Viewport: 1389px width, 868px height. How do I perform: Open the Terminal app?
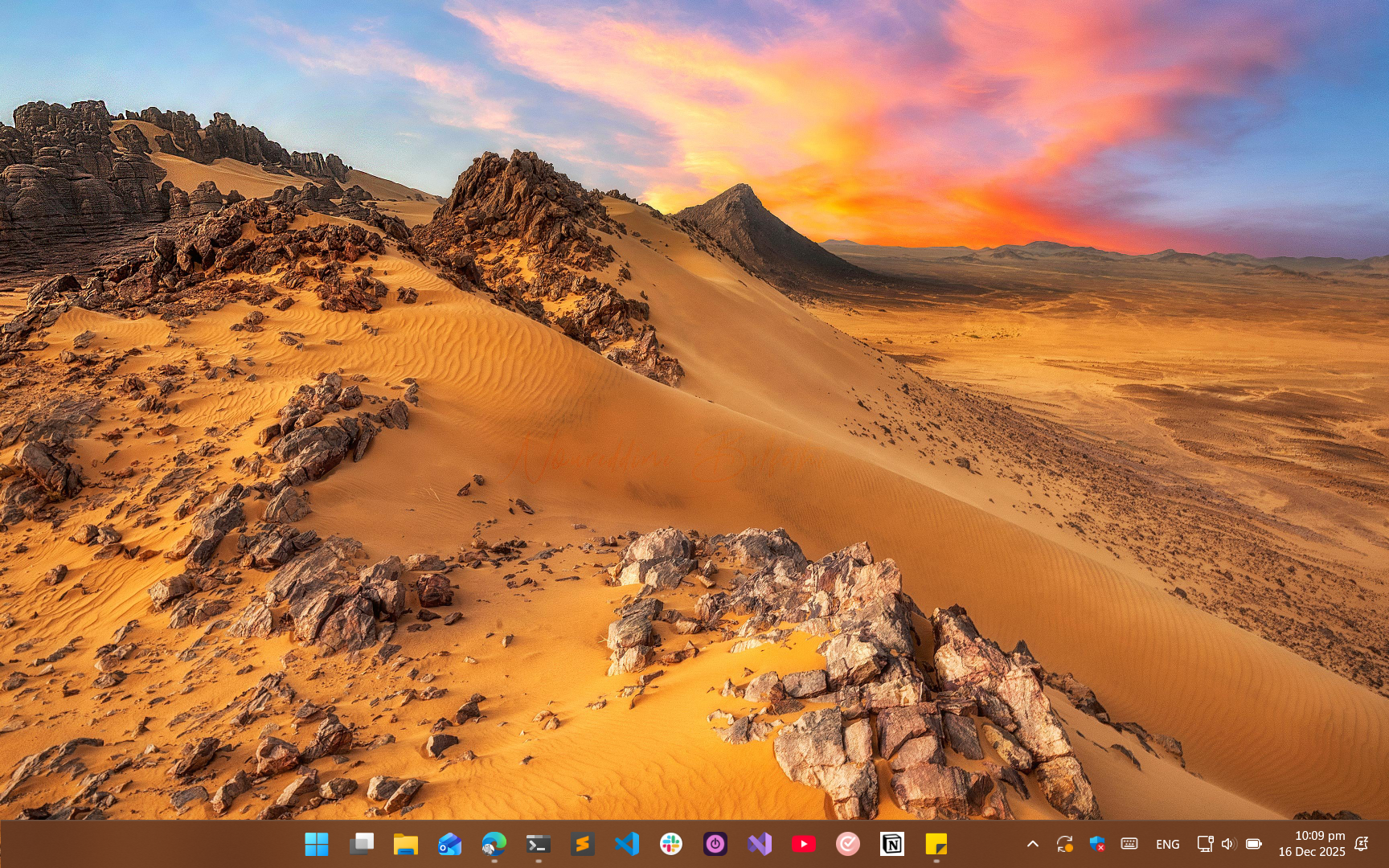pos(539,844)
